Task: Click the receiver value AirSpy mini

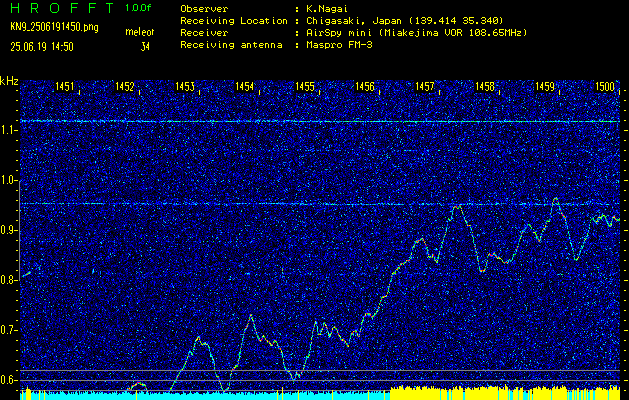Action: coord(339,33)
